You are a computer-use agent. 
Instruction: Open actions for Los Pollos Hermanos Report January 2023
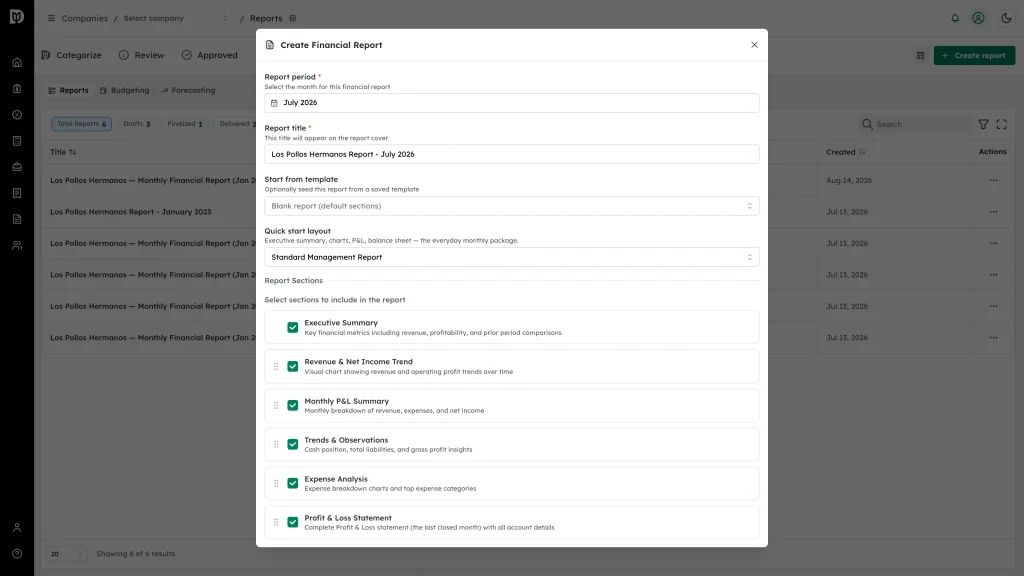(993, 212)
